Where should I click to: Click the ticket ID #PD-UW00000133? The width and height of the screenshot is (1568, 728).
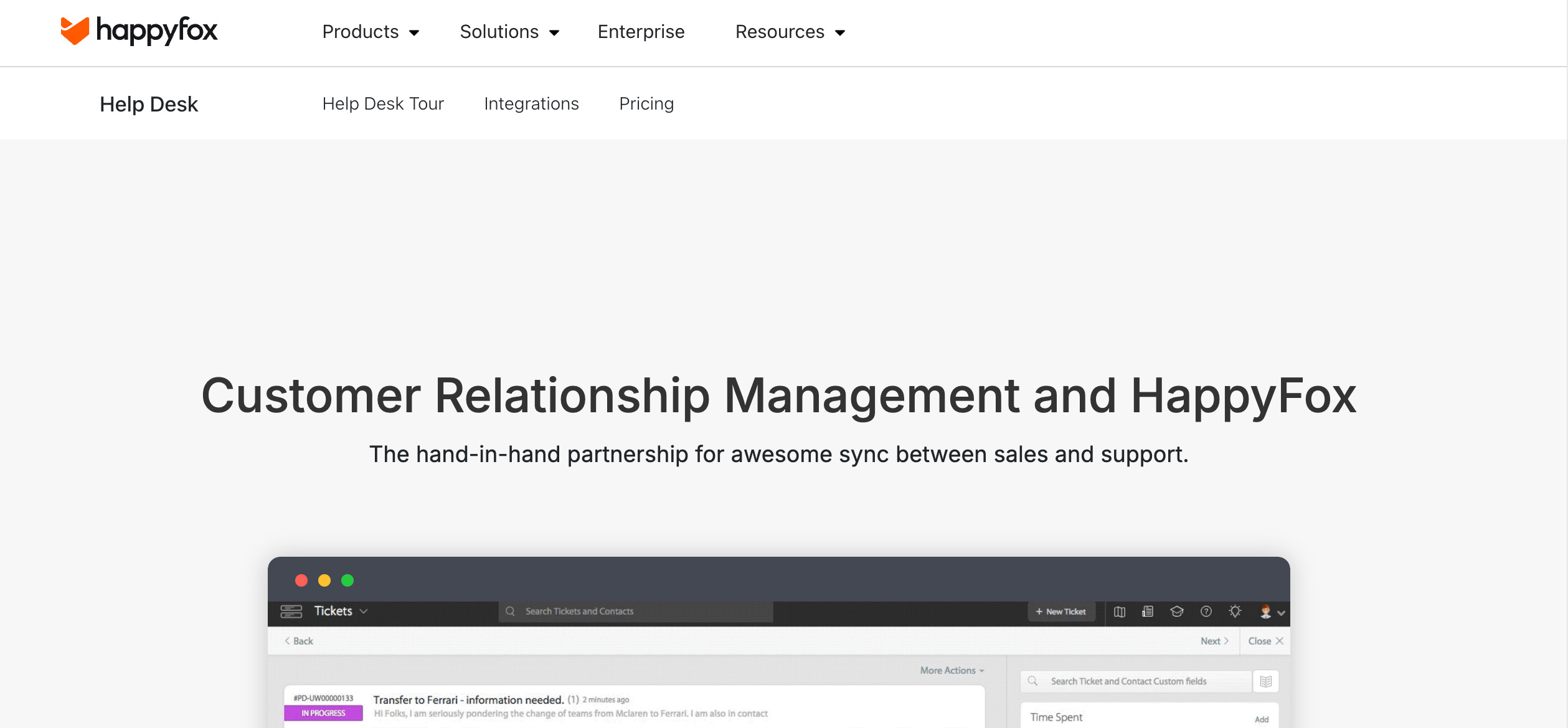(x=323, y=698)
